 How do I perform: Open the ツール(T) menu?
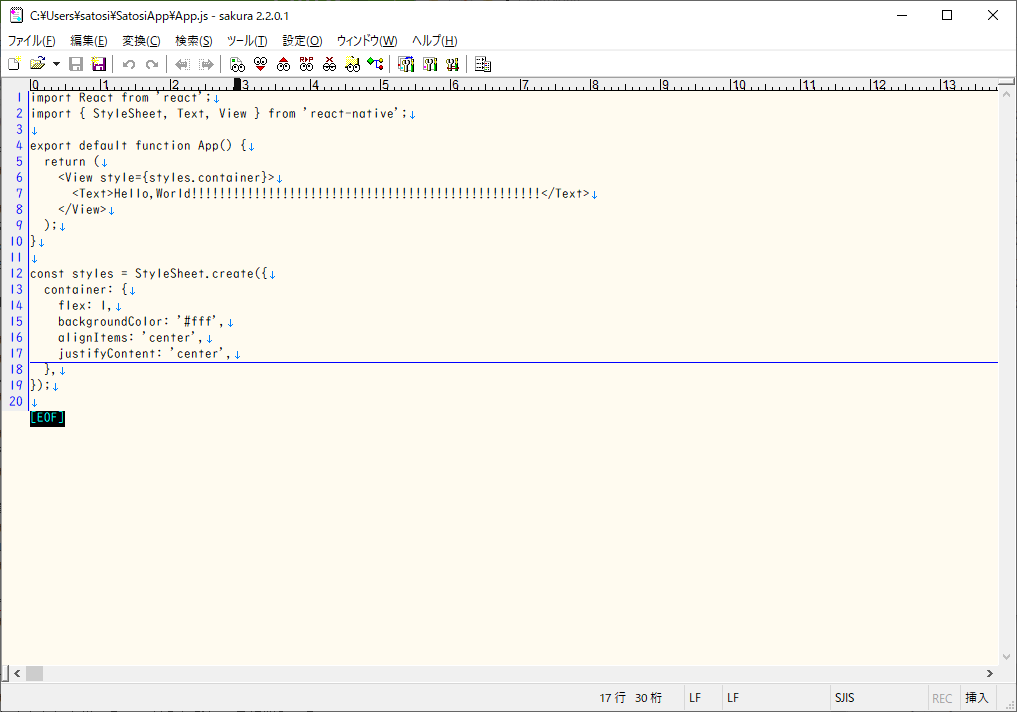(x=247, y=41)
